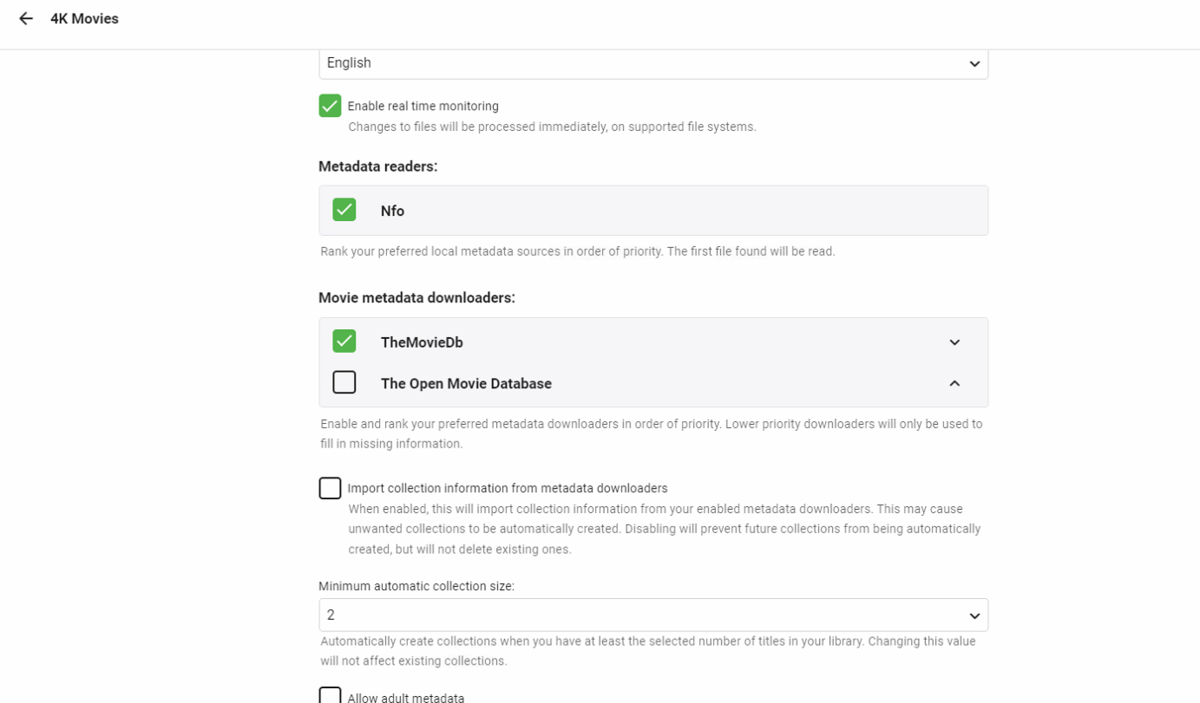This screenshot has height=703, width=1200.
Task: Click The Open Movie Database label
Action: 466,383
